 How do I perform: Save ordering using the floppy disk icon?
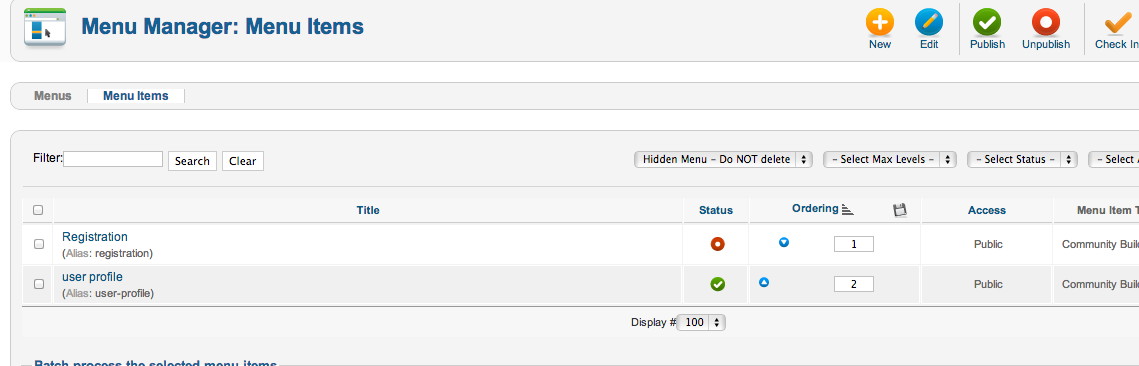point(900,210)
